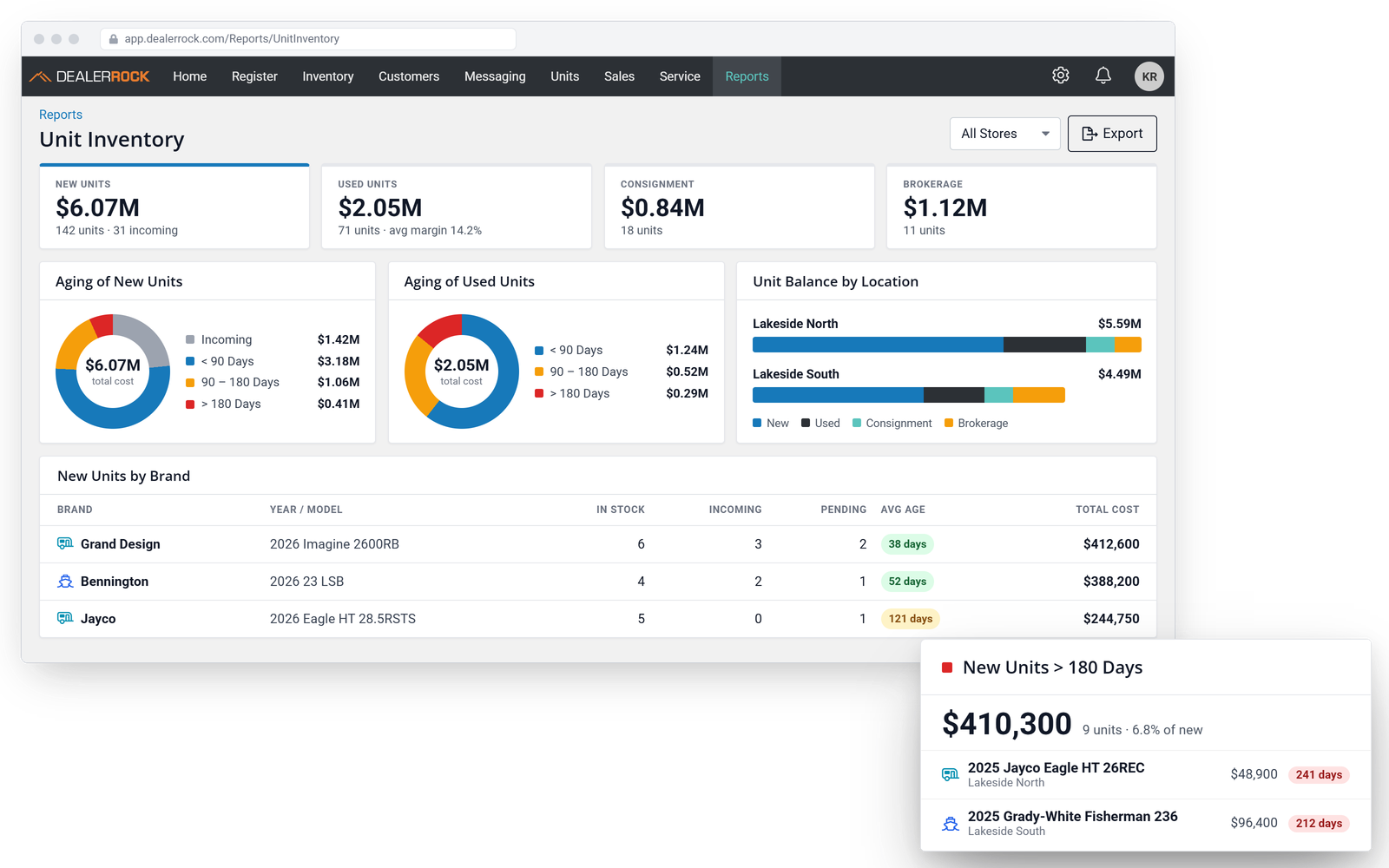
Task: Click the 38 days age badge
Action: click(907, 544)
